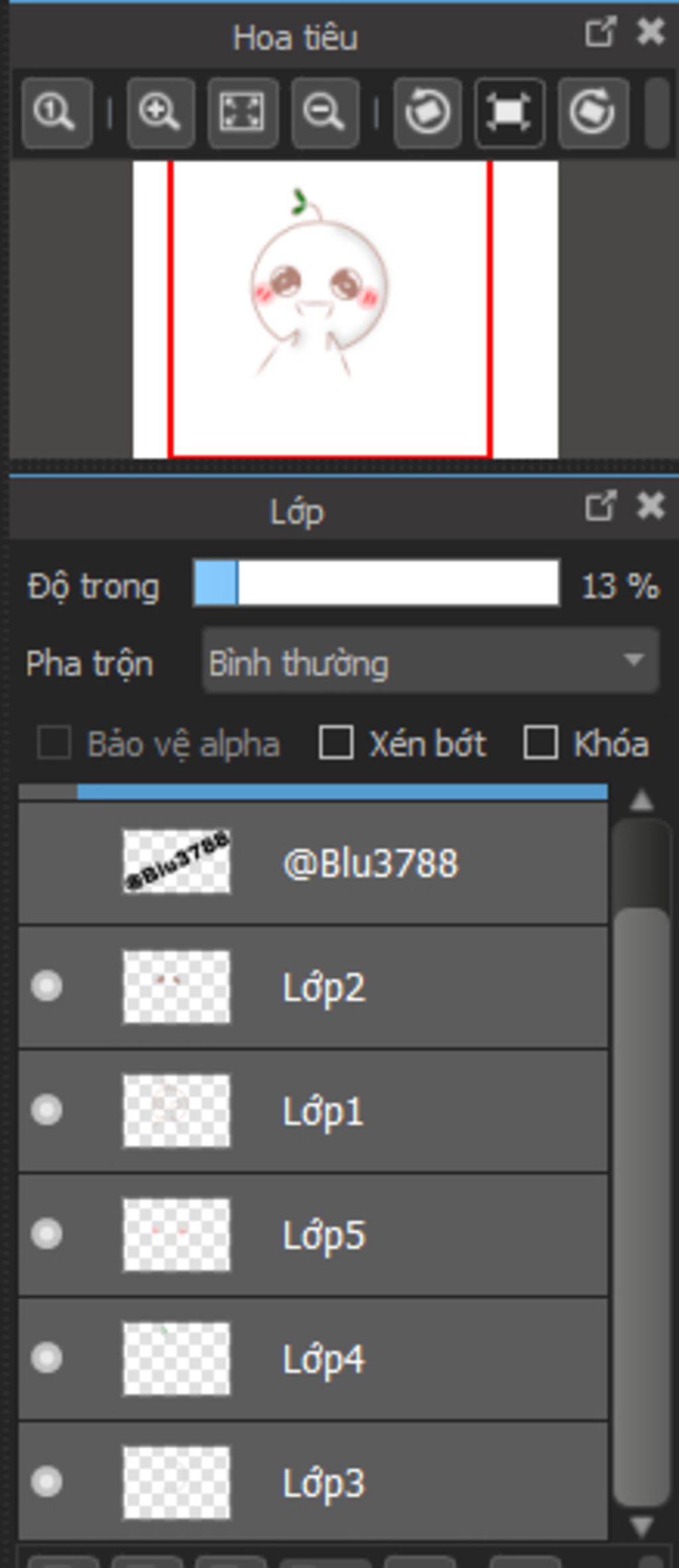Undock the Hoa tiêu navigator panel
The width and height of the screenshot is (679, 1568).
[x=601, y=33]
